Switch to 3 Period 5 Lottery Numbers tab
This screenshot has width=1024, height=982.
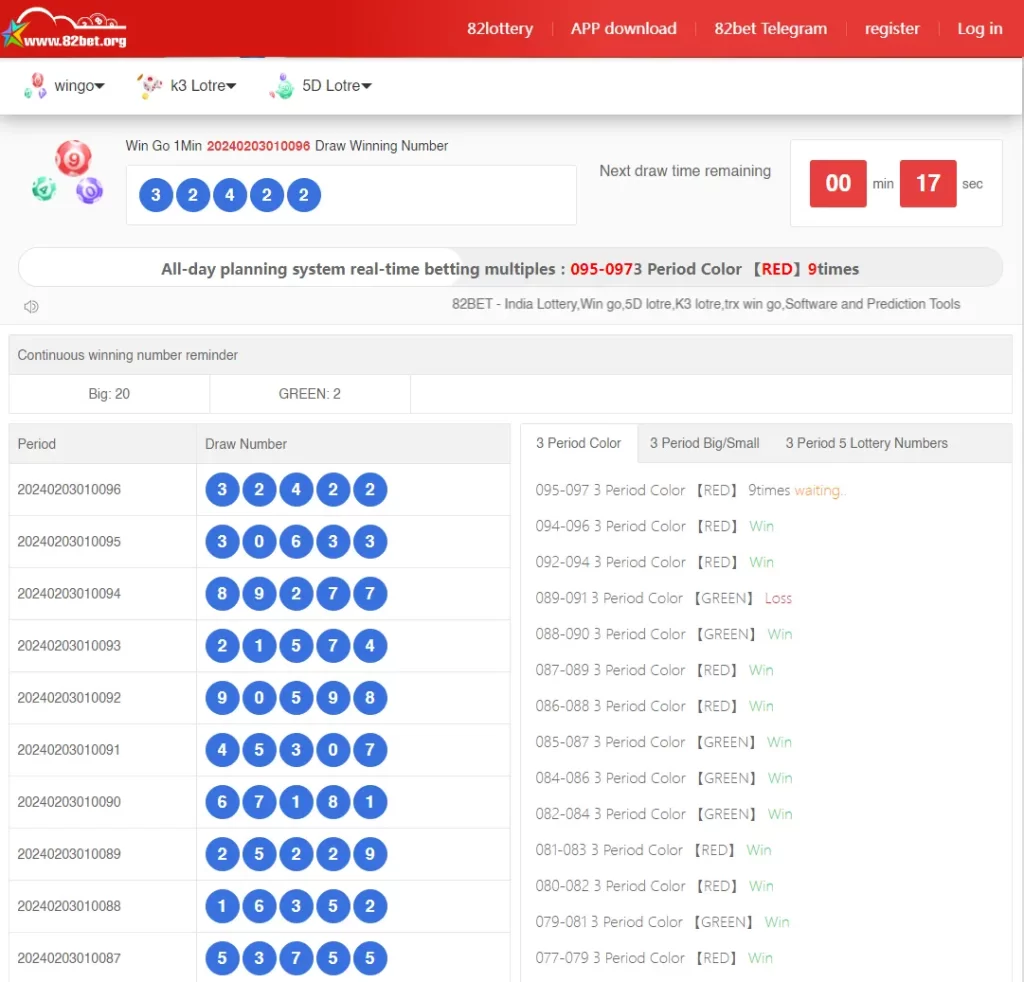click(x=866, y=443)
